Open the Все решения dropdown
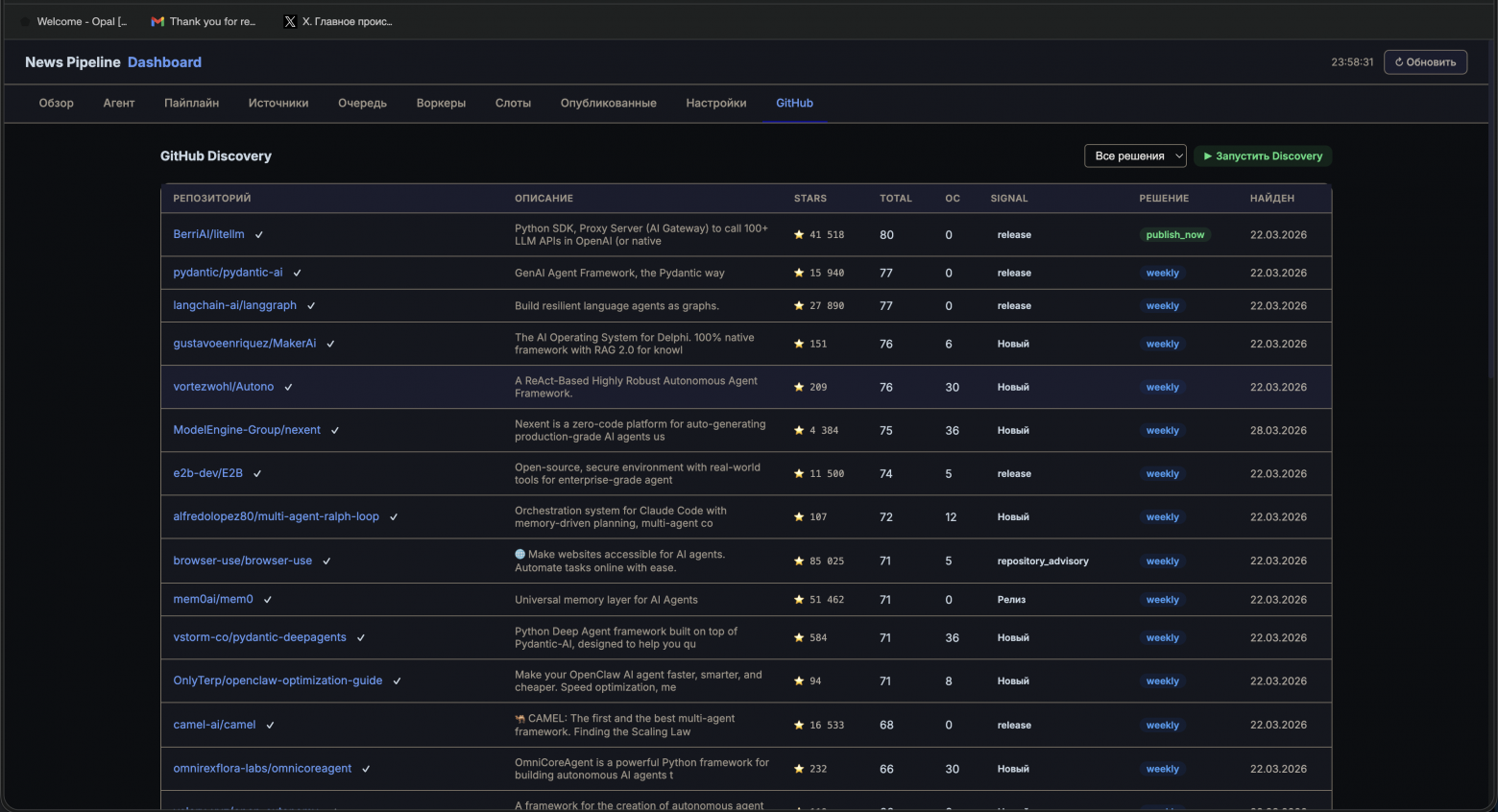This screenshot has height=812, width=1498. pyautogui.click(x=1135, y=155)
